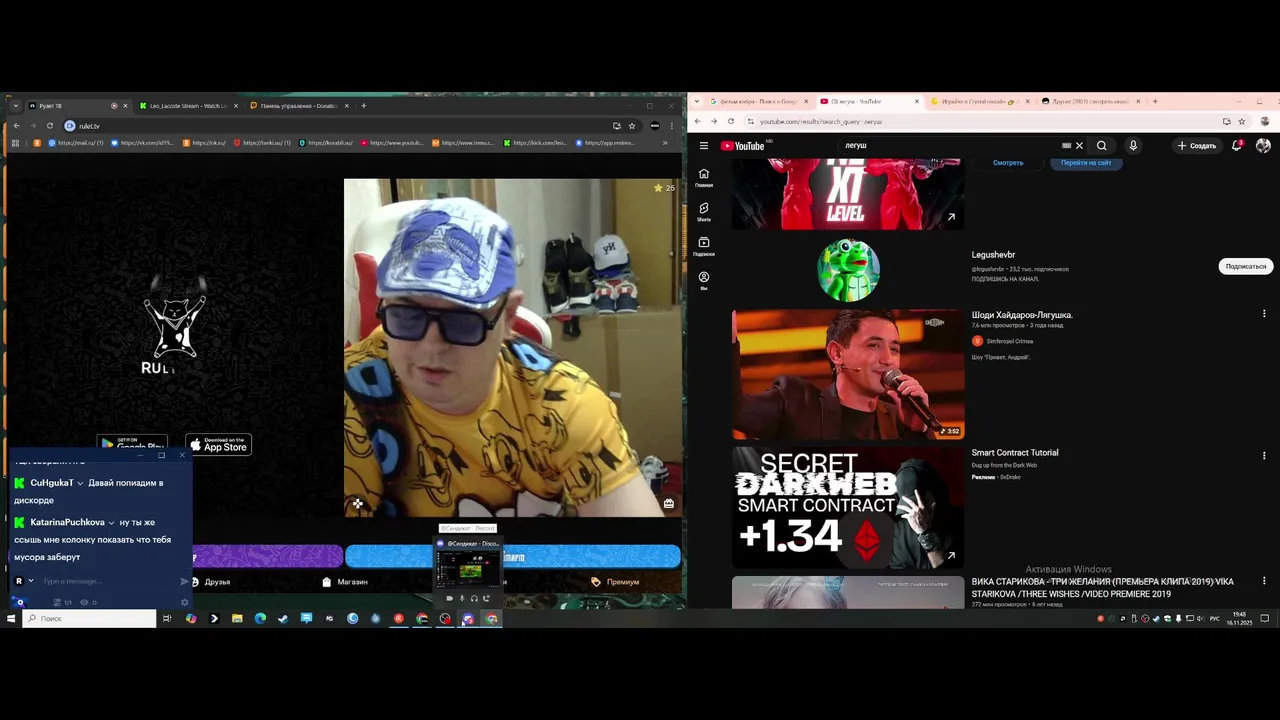This screenshot has height=720, width=1280.
Task: Toggle headphones deafen in Discord preview
Action: pos(474,598)
